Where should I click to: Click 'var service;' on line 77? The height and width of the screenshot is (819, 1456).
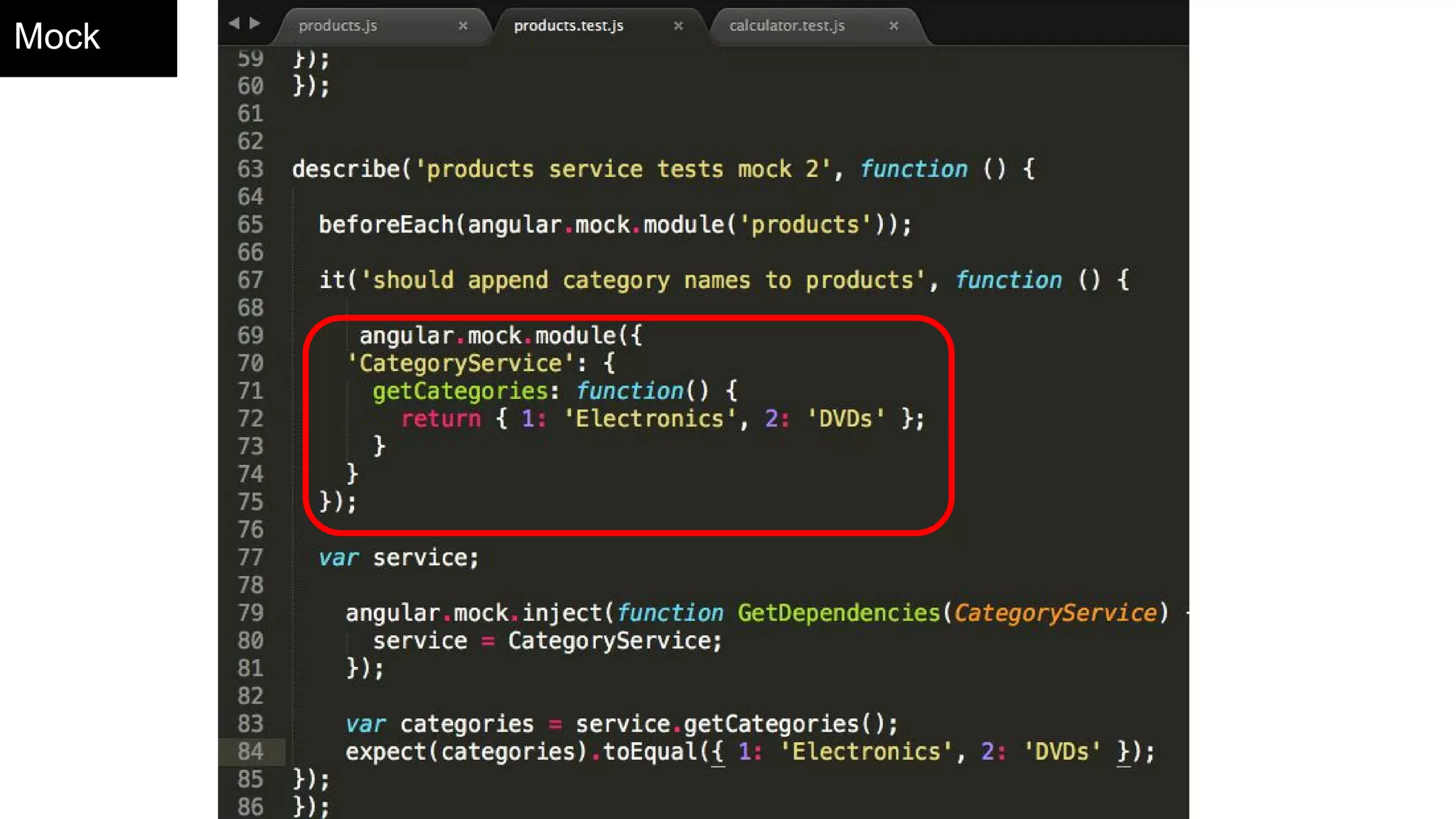point(398,558)
